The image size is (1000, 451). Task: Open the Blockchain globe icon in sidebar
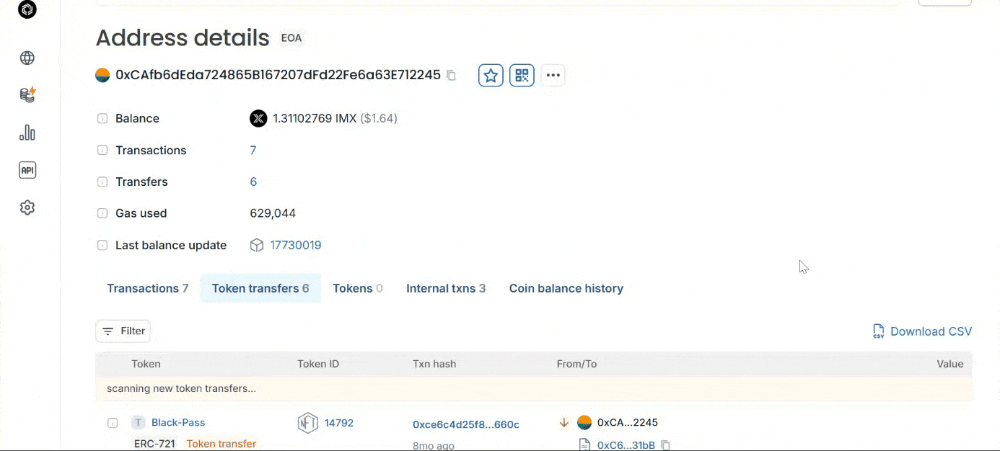pyautogui.click(x=27, y=58)
